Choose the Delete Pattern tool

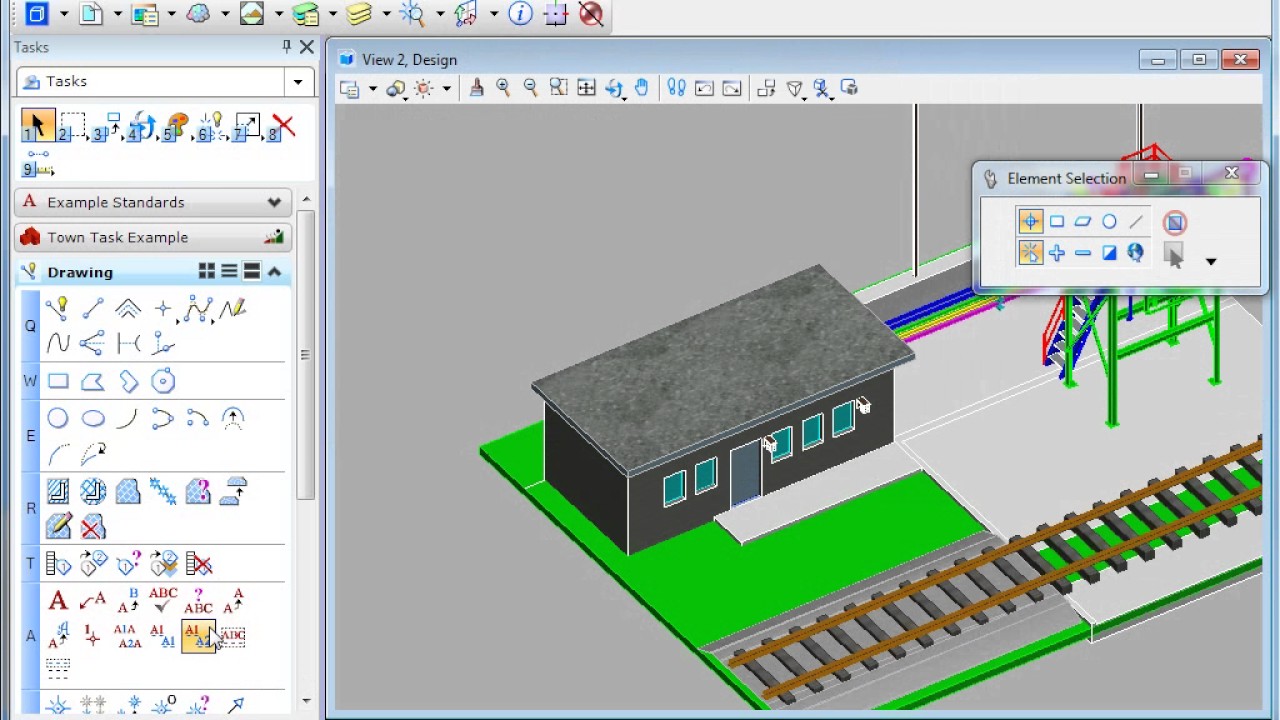point(93,527)
